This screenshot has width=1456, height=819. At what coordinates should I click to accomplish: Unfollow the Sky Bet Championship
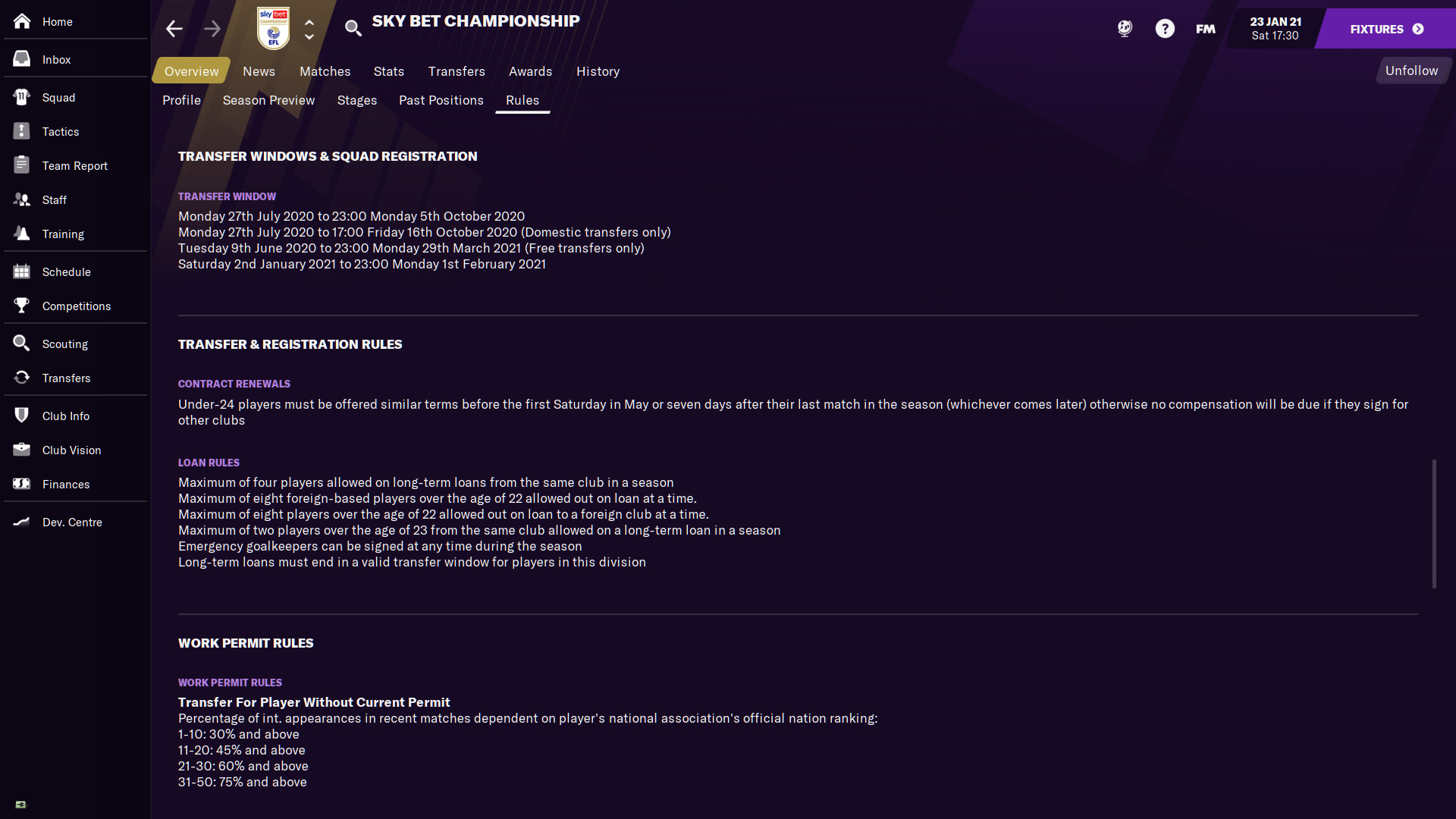click(x=1411, y=71)
